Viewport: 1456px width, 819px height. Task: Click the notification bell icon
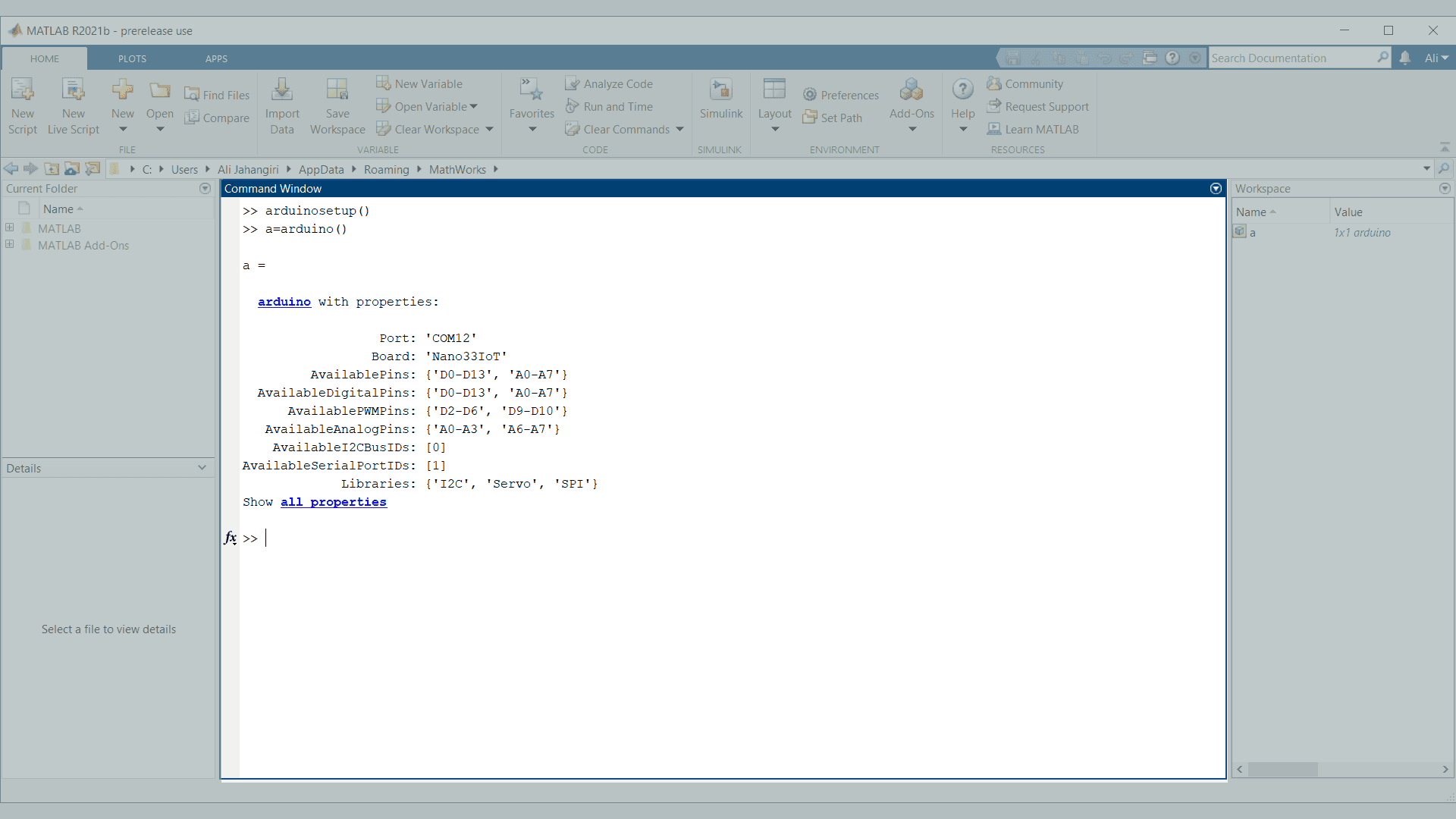click(1405, 58)
